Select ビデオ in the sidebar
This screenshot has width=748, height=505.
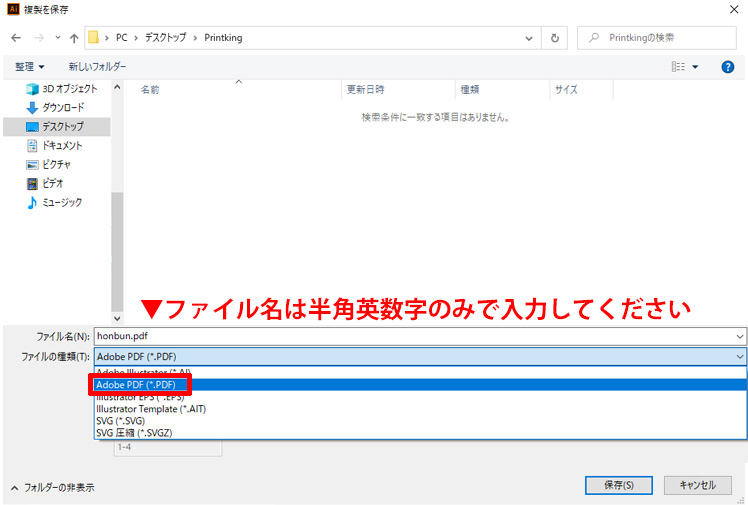pyautogui.click(x=45, y=184)
